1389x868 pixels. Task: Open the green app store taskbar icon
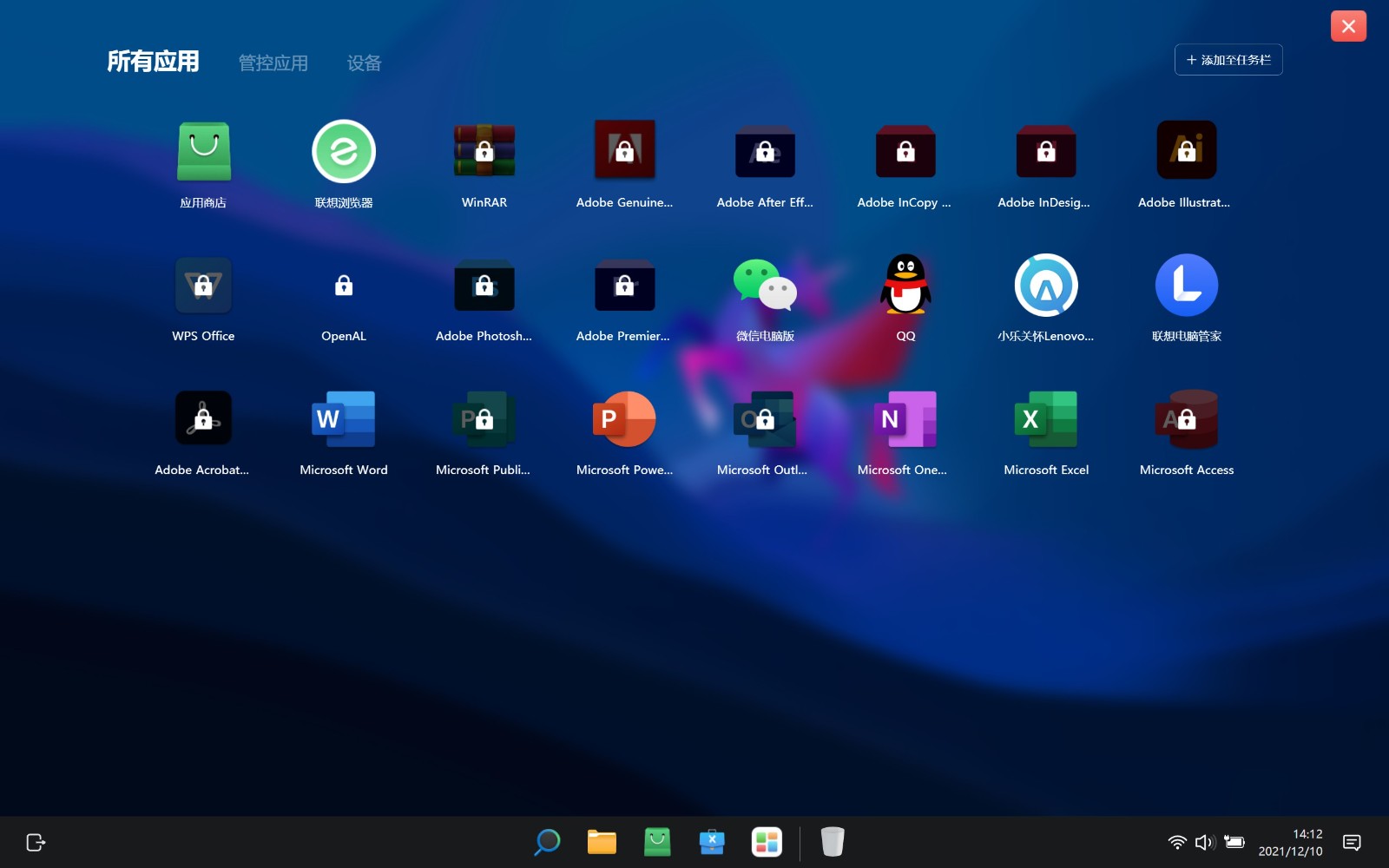click(657, 842)
